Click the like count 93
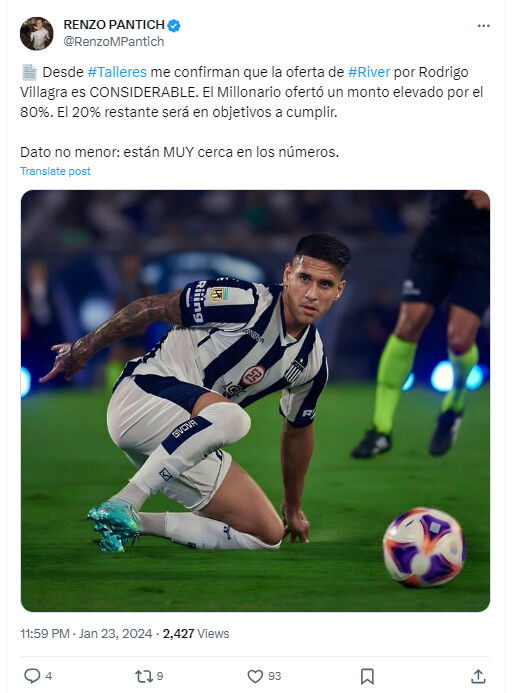The image size is (518, 693). click(x=274, y=676)
